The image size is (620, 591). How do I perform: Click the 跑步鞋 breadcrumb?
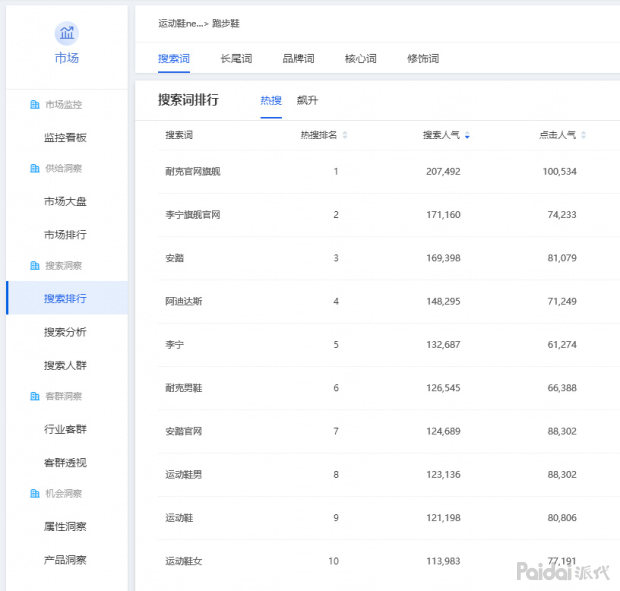(x=226, y=24)
